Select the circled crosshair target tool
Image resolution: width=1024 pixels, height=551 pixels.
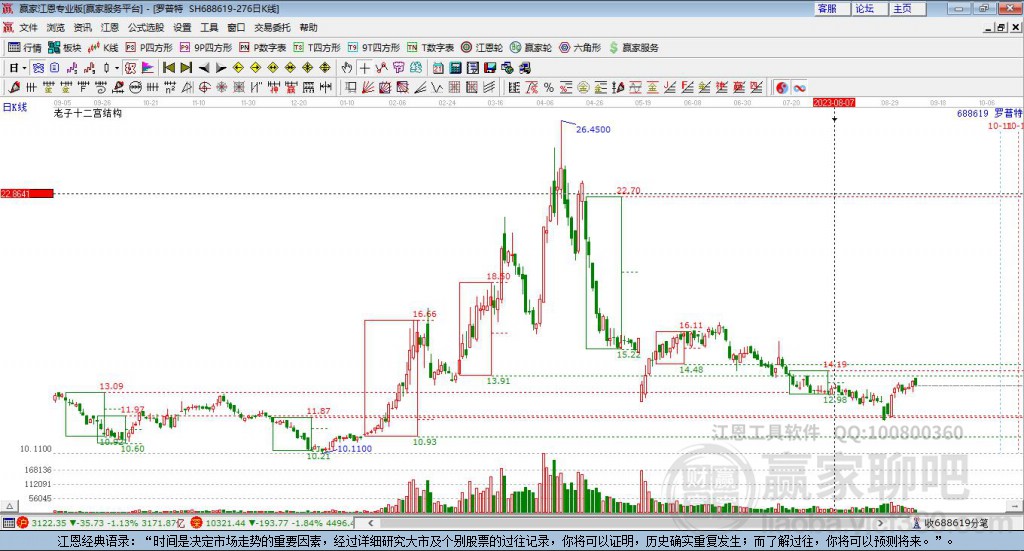click(204, 87)
